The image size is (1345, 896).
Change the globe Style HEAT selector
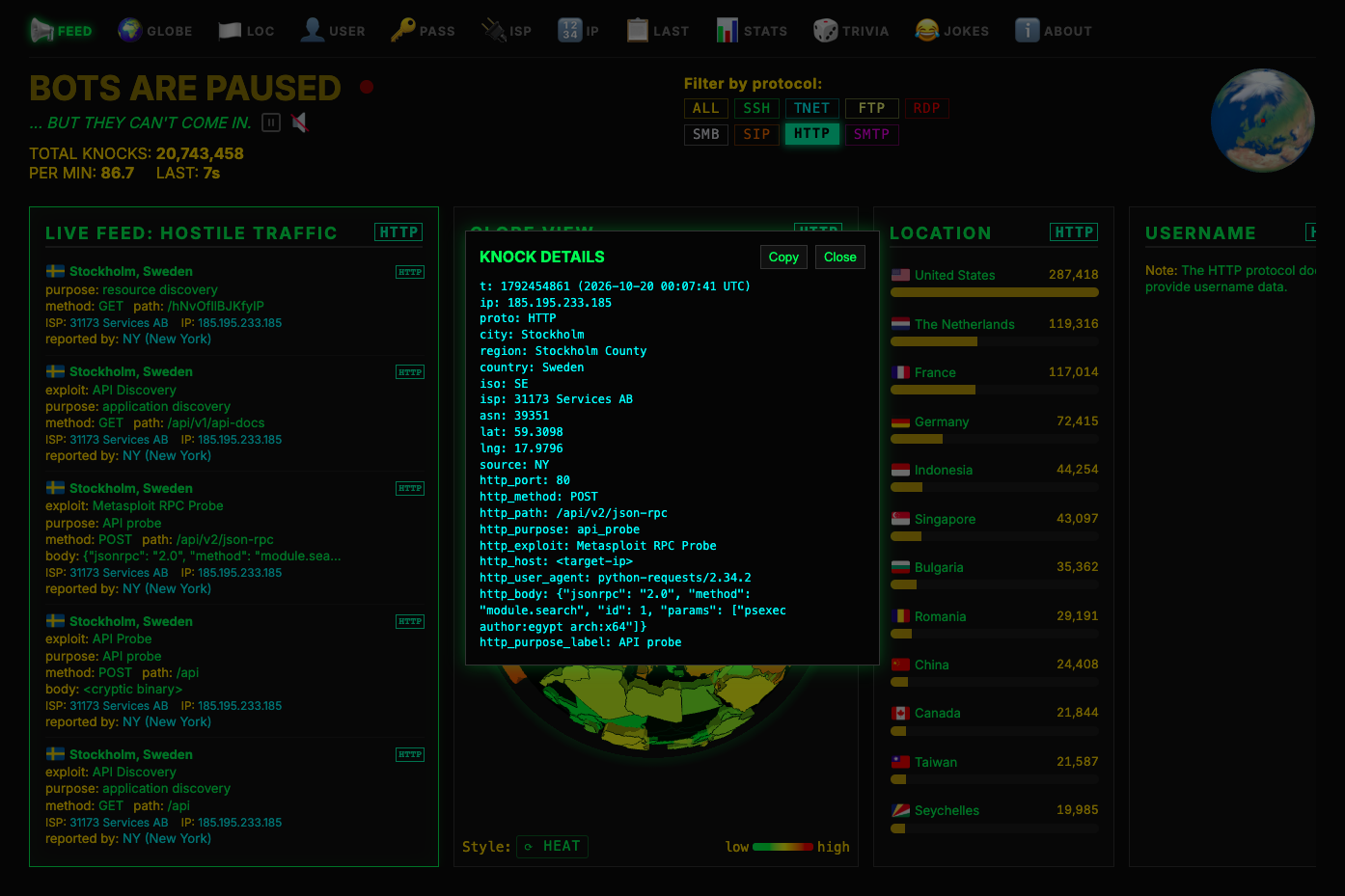[x=552, y=846]
